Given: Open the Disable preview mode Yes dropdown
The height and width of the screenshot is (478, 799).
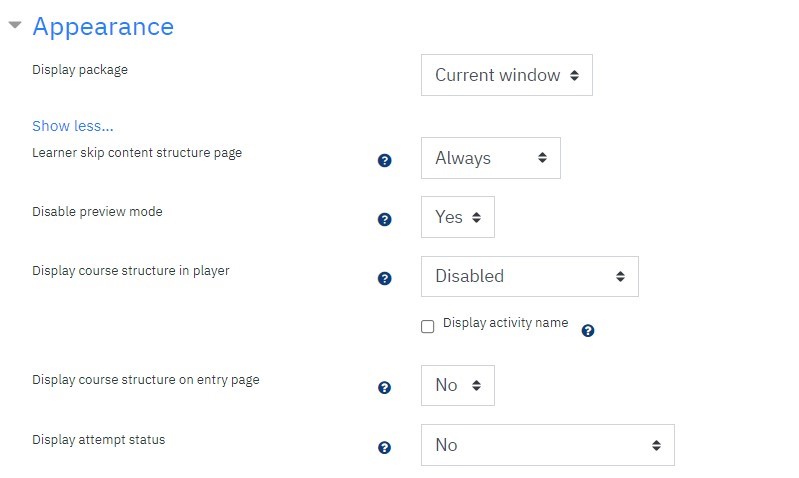Looking at the screenshot, I should click(458, 217).
